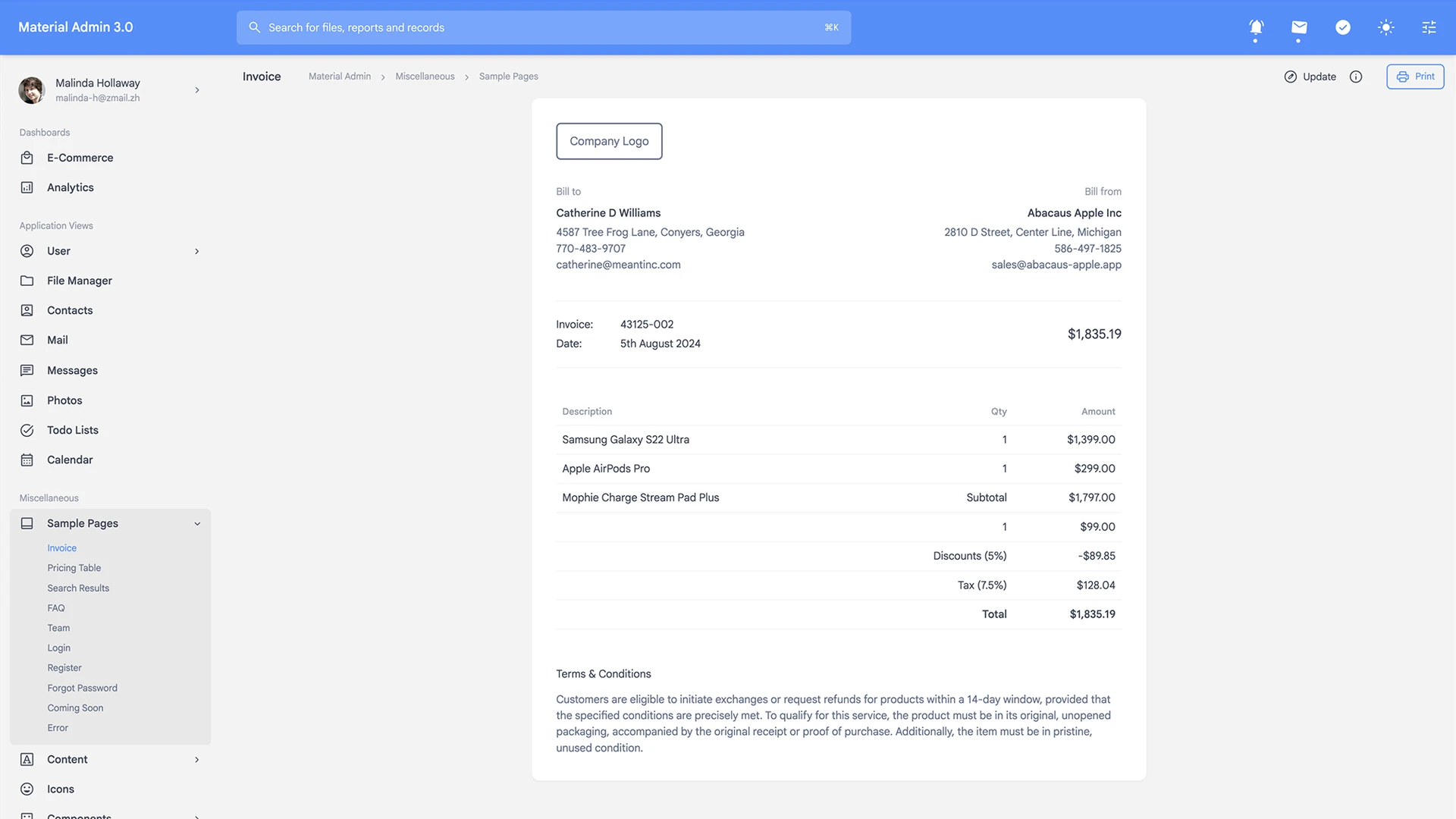The image size is (1456, 819).
Task: Click the Messages chat icon
Action: coord(27,370)
